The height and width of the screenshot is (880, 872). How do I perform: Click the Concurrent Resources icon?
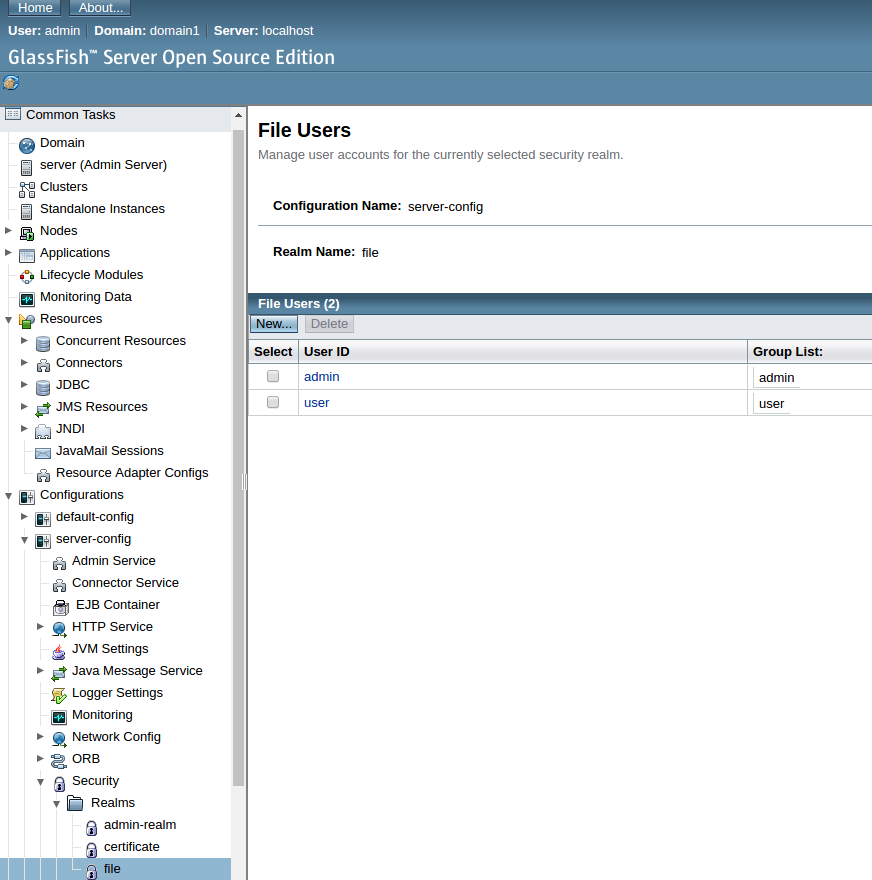tap(43, 343)
